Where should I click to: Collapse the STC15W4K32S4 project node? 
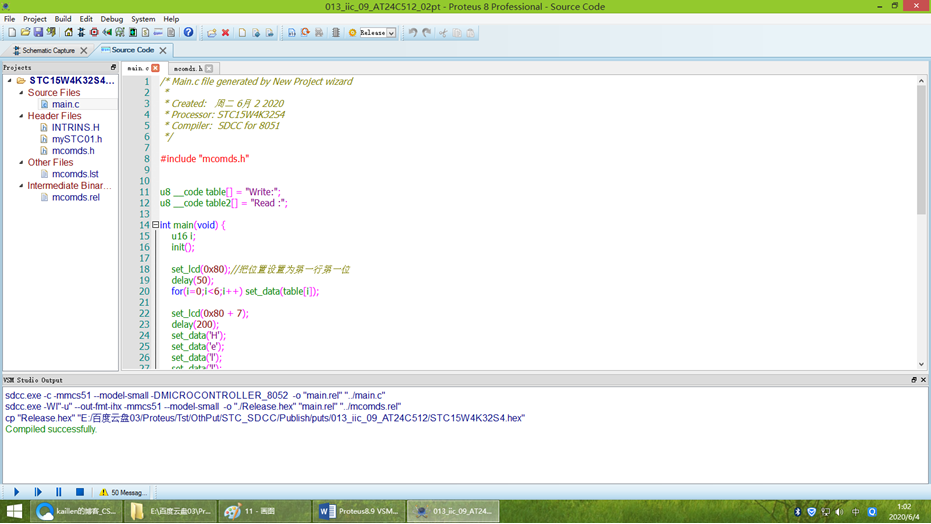(x=10, y=80)
